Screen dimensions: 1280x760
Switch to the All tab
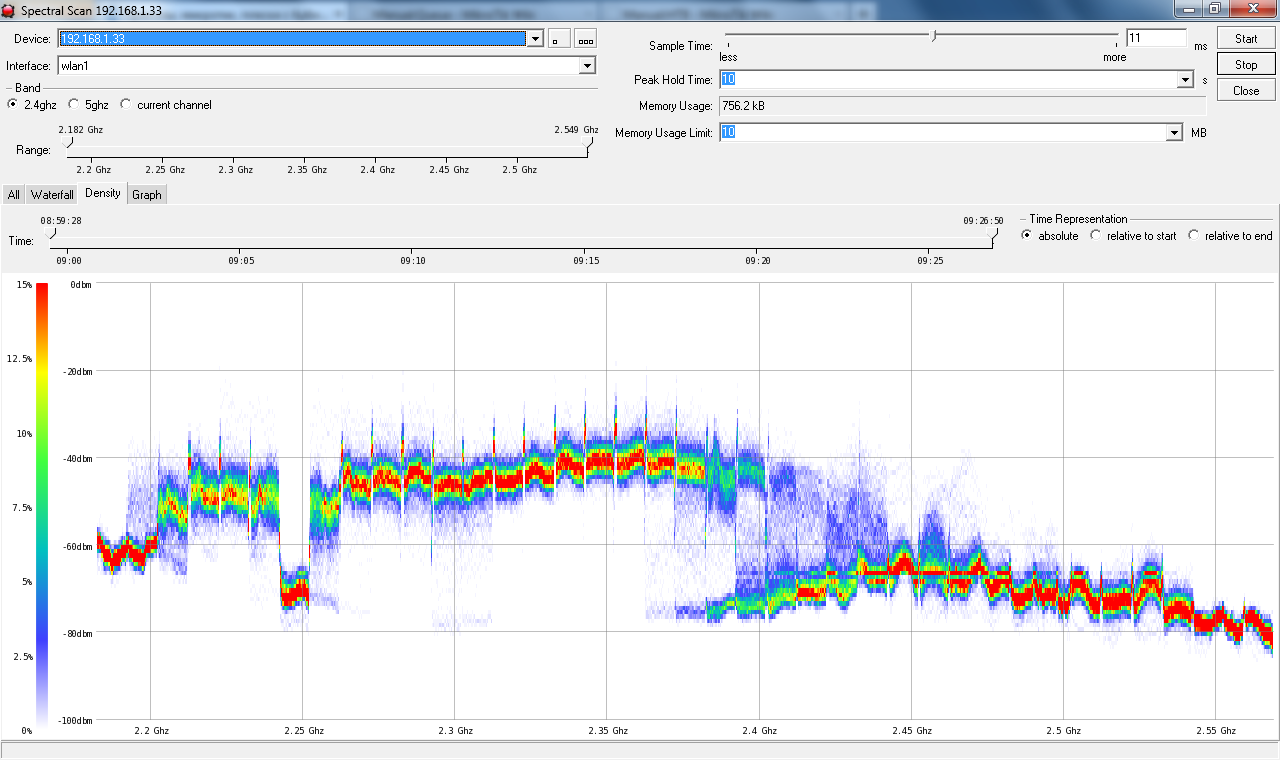(14, 195)
